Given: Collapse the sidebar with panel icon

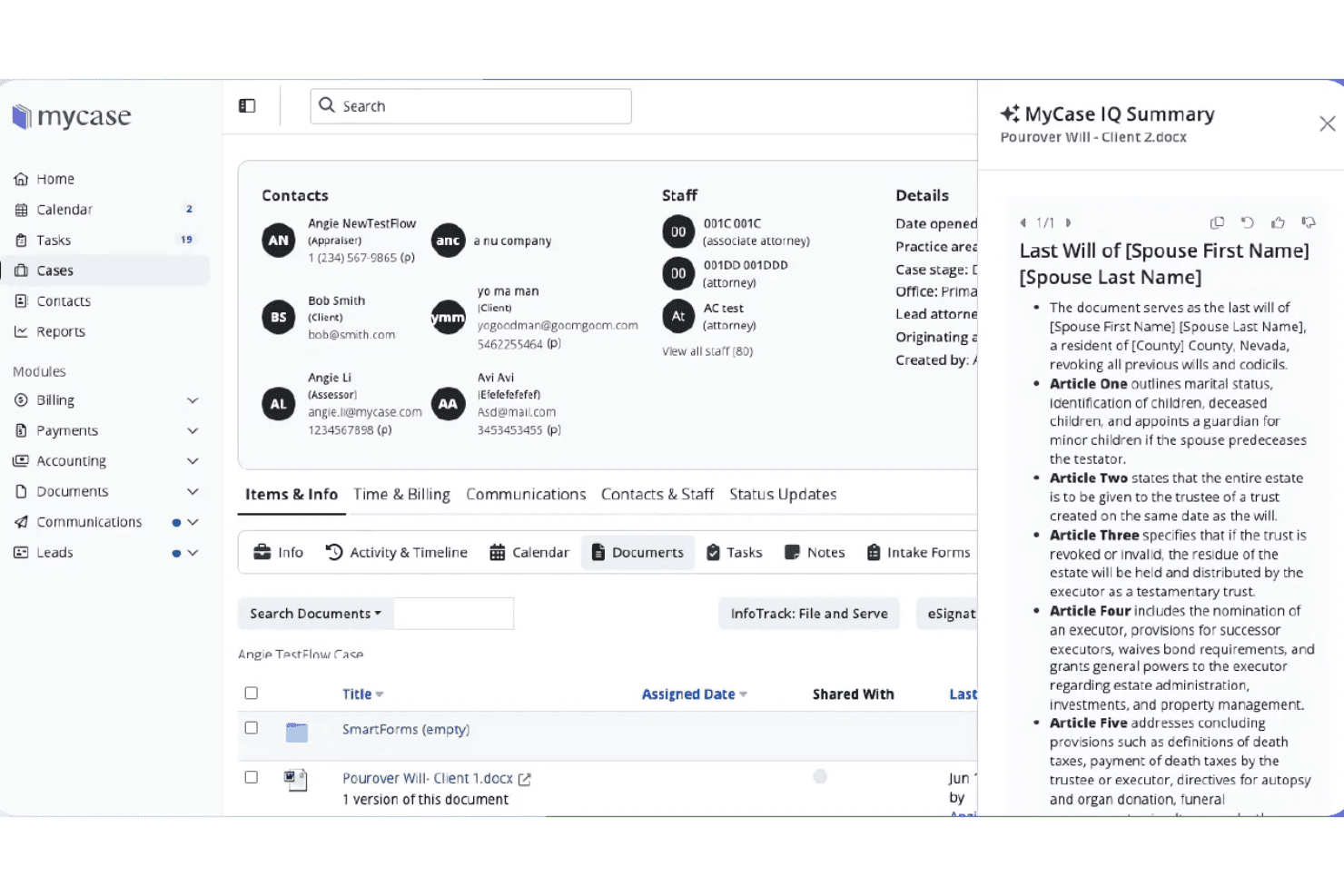Looking at the screenshot, I should point(247,106).
